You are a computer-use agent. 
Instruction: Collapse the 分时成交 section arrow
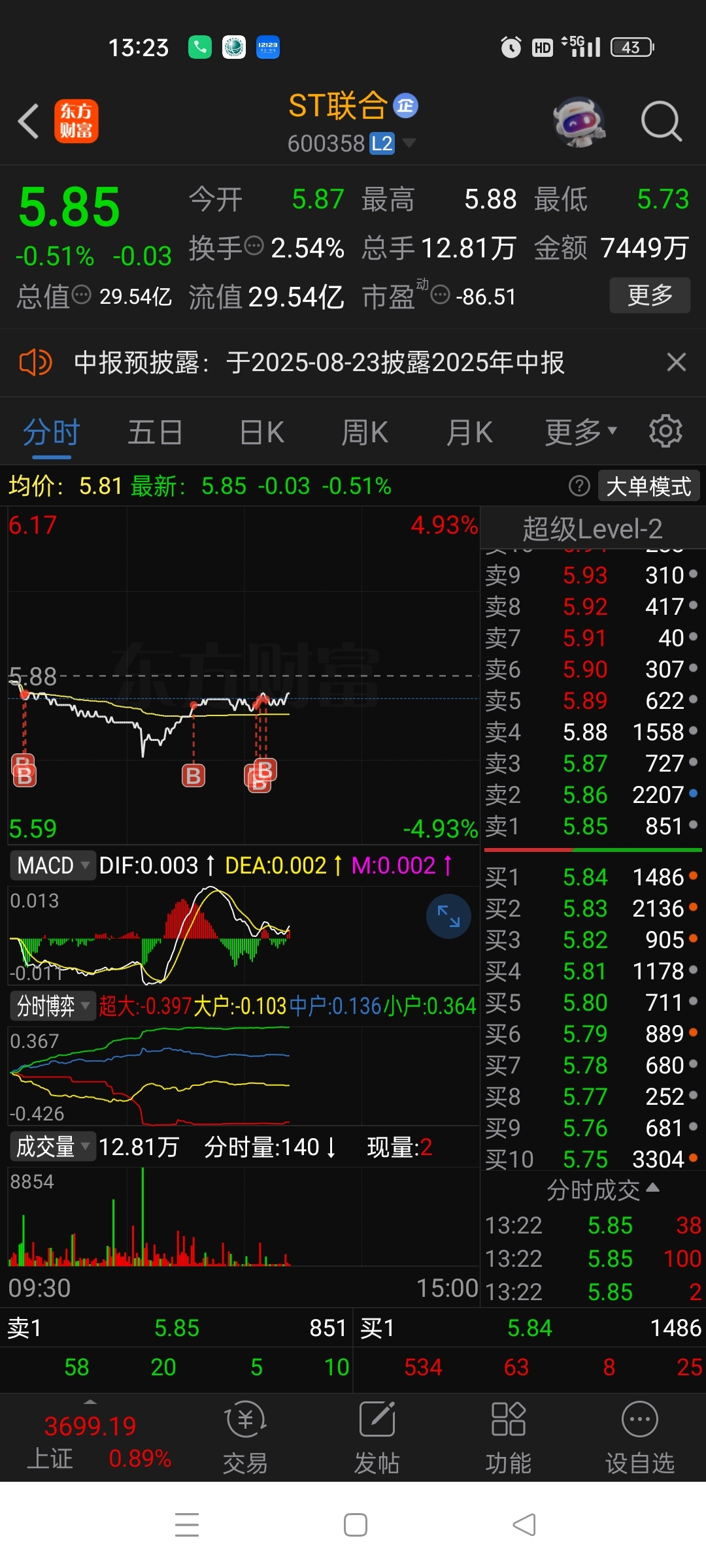[x=652, y=1187]
